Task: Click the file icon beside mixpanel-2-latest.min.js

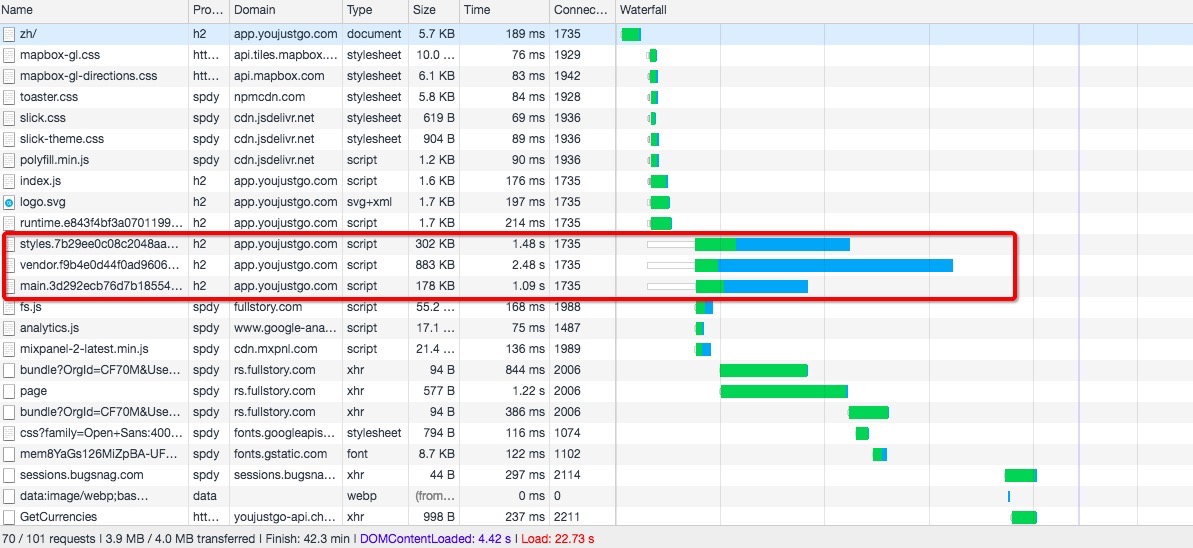Action: [8, 349]
